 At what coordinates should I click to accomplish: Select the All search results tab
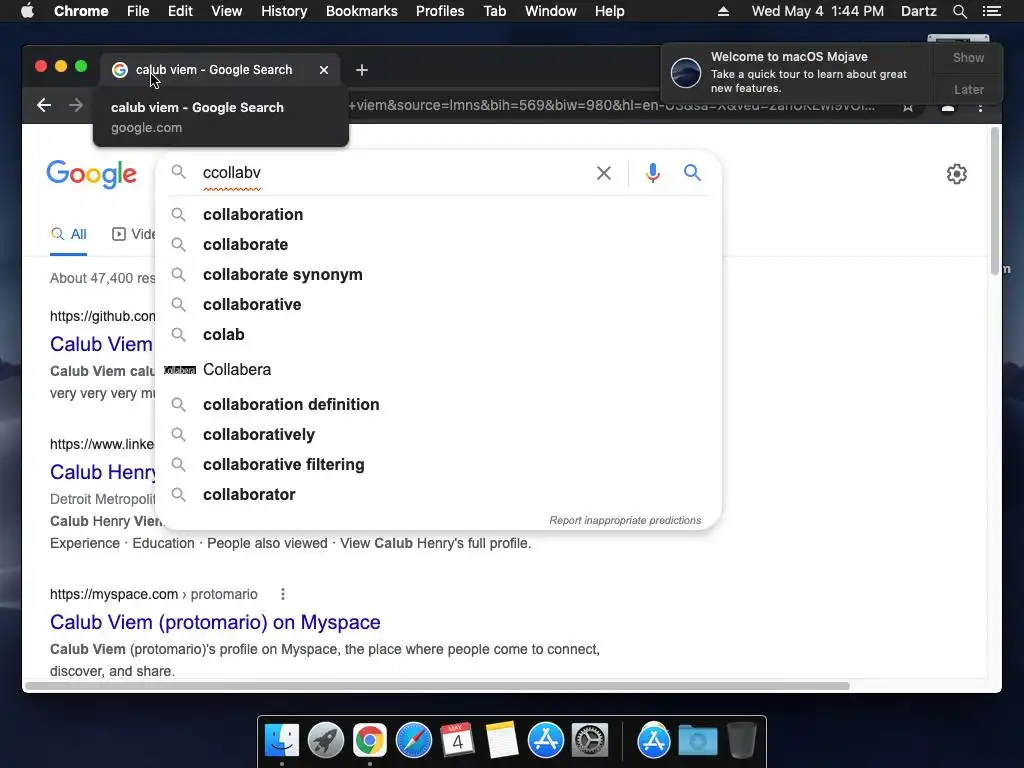(x=69, y=234)
